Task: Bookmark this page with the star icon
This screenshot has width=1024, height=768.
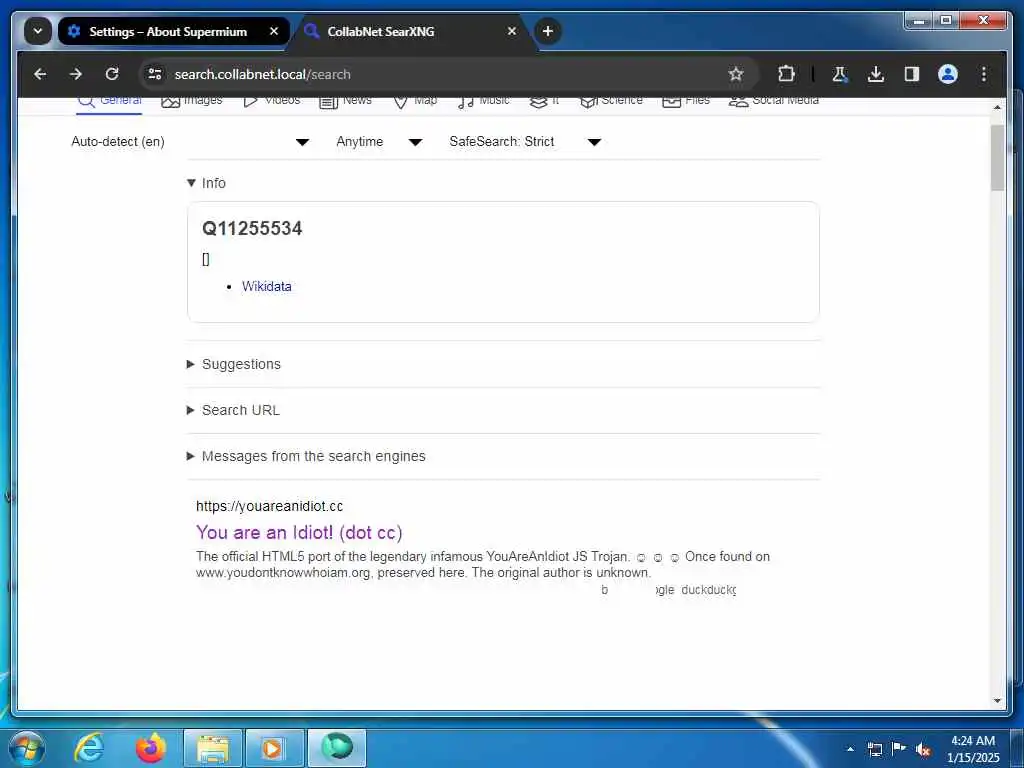Action: point(736,74)
